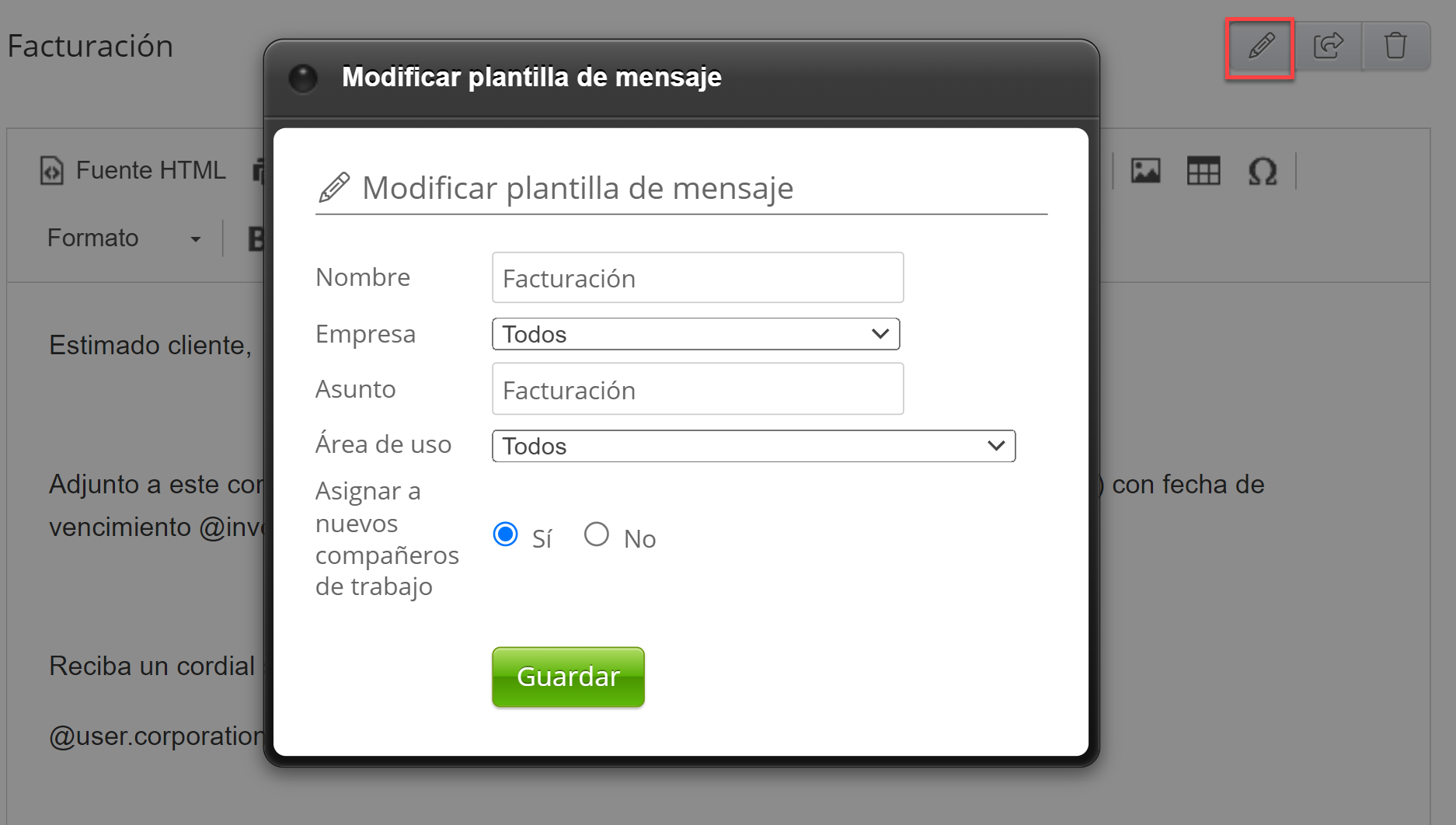The image size is (1456, 825).
Task: Click the pencil edit template icon
Action: tap(1260, 47)
